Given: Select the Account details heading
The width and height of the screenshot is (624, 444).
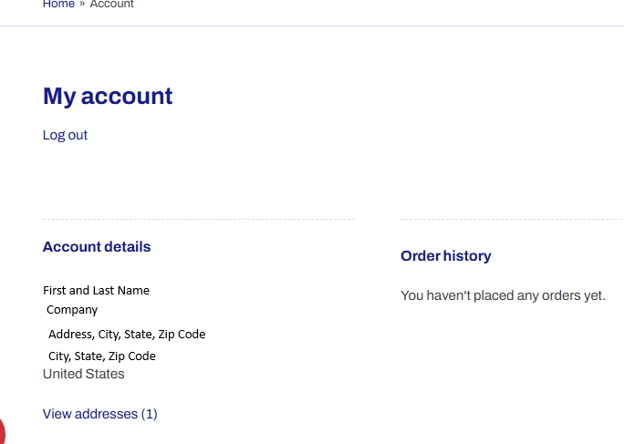Looking at the screenshot, I should click(97, 247).
